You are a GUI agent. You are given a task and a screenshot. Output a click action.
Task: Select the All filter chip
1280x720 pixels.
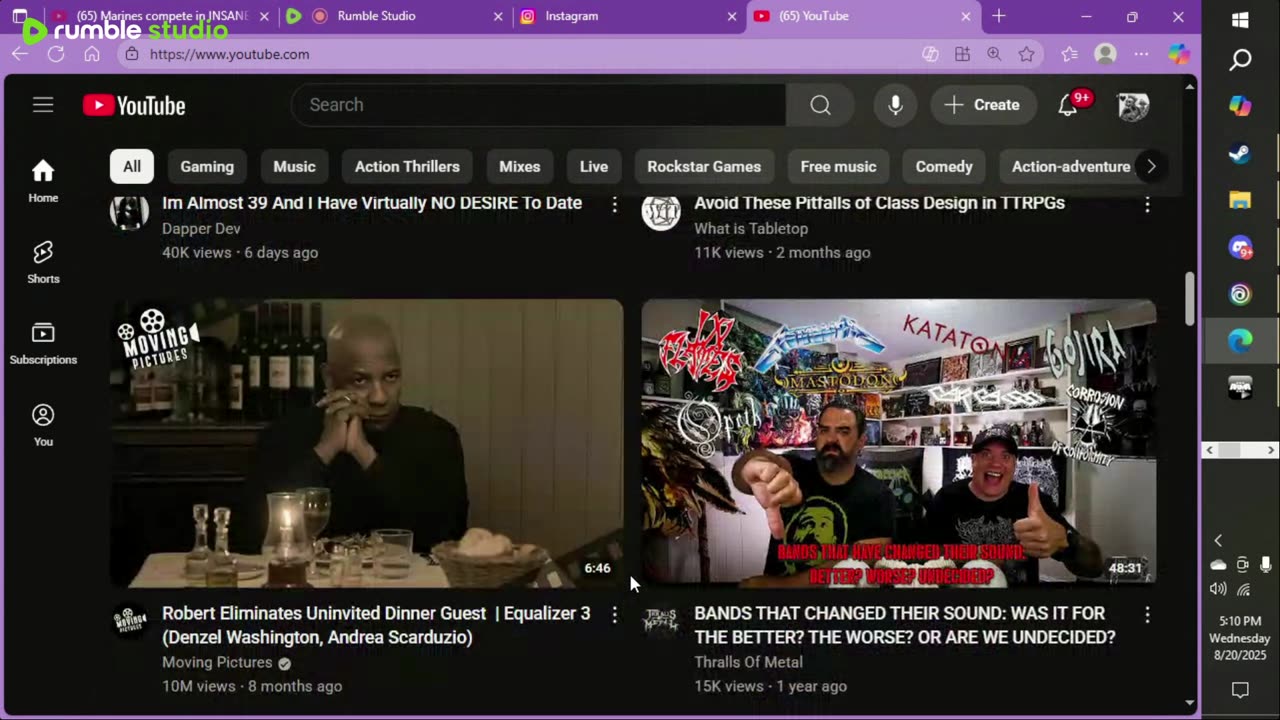[132, 167]
